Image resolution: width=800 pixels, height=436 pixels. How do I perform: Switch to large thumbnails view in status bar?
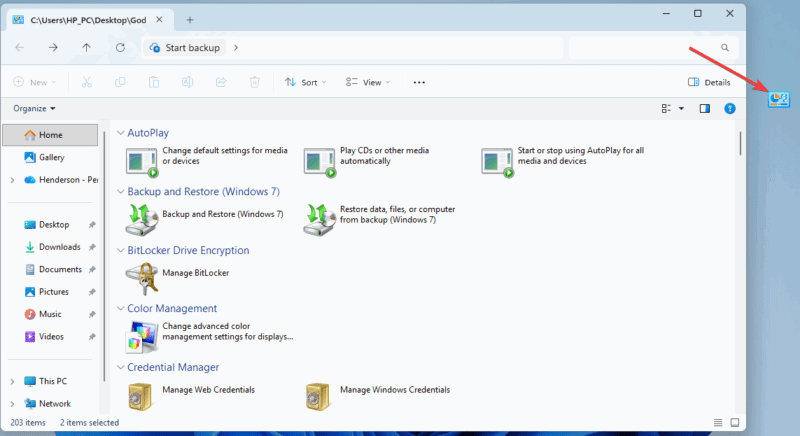click(x=735, y=422)
